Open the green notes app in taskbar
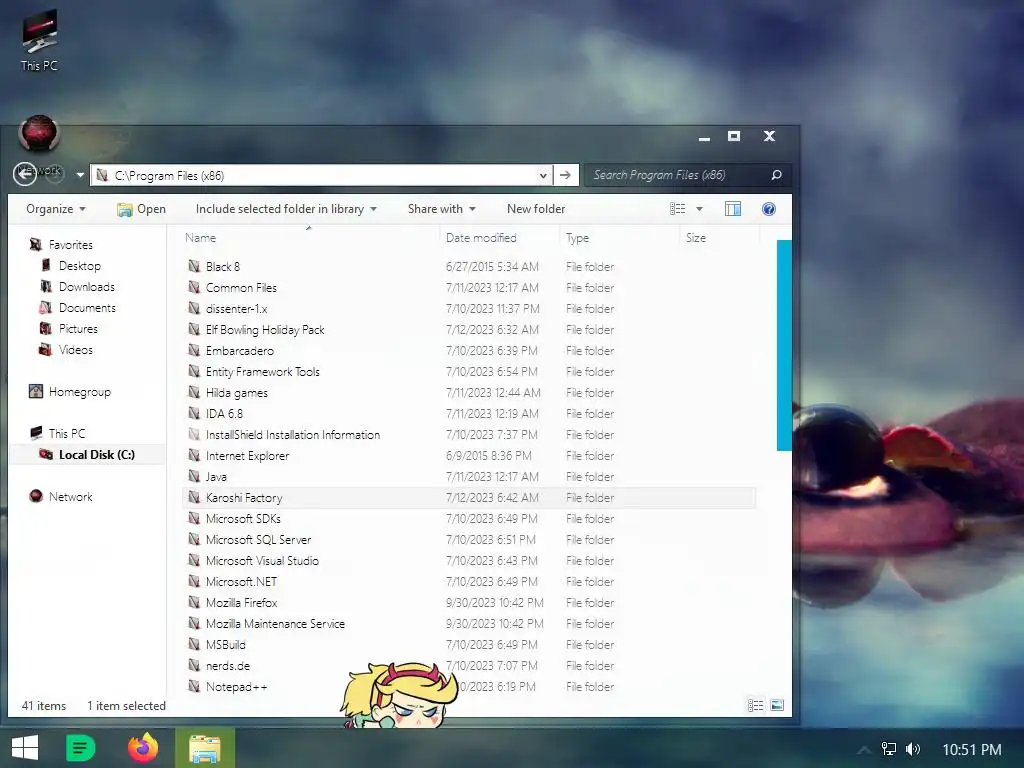The width and height of the screenshot is (1024, 768). [81, 748]
